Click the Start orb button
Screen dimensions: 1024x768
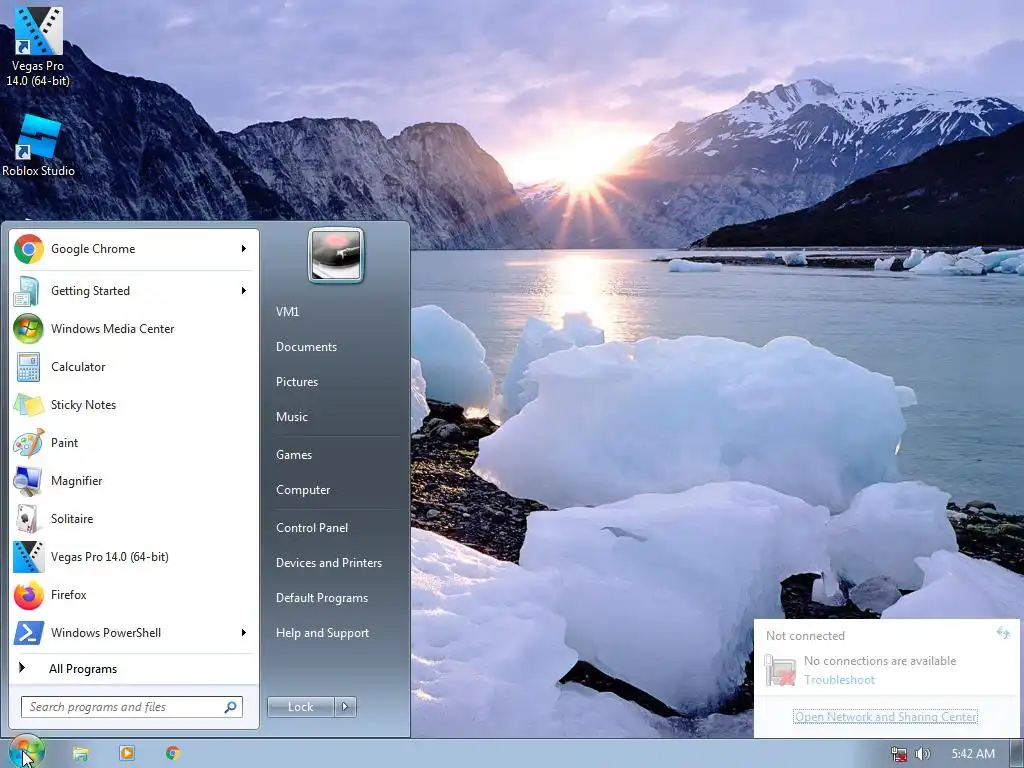pos(26,753)
